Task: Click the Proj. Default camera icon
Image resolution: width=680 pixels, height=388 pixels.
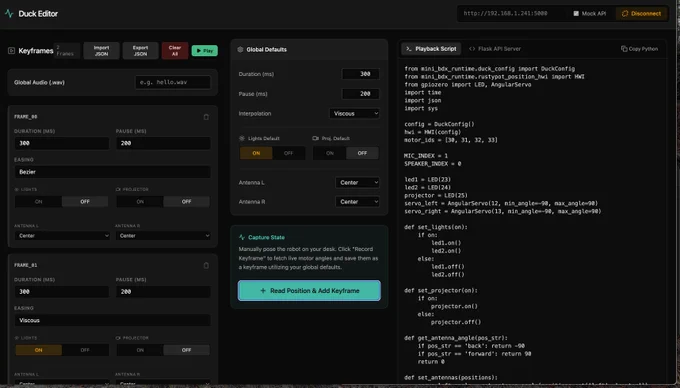Action: (x=315, y=138)
